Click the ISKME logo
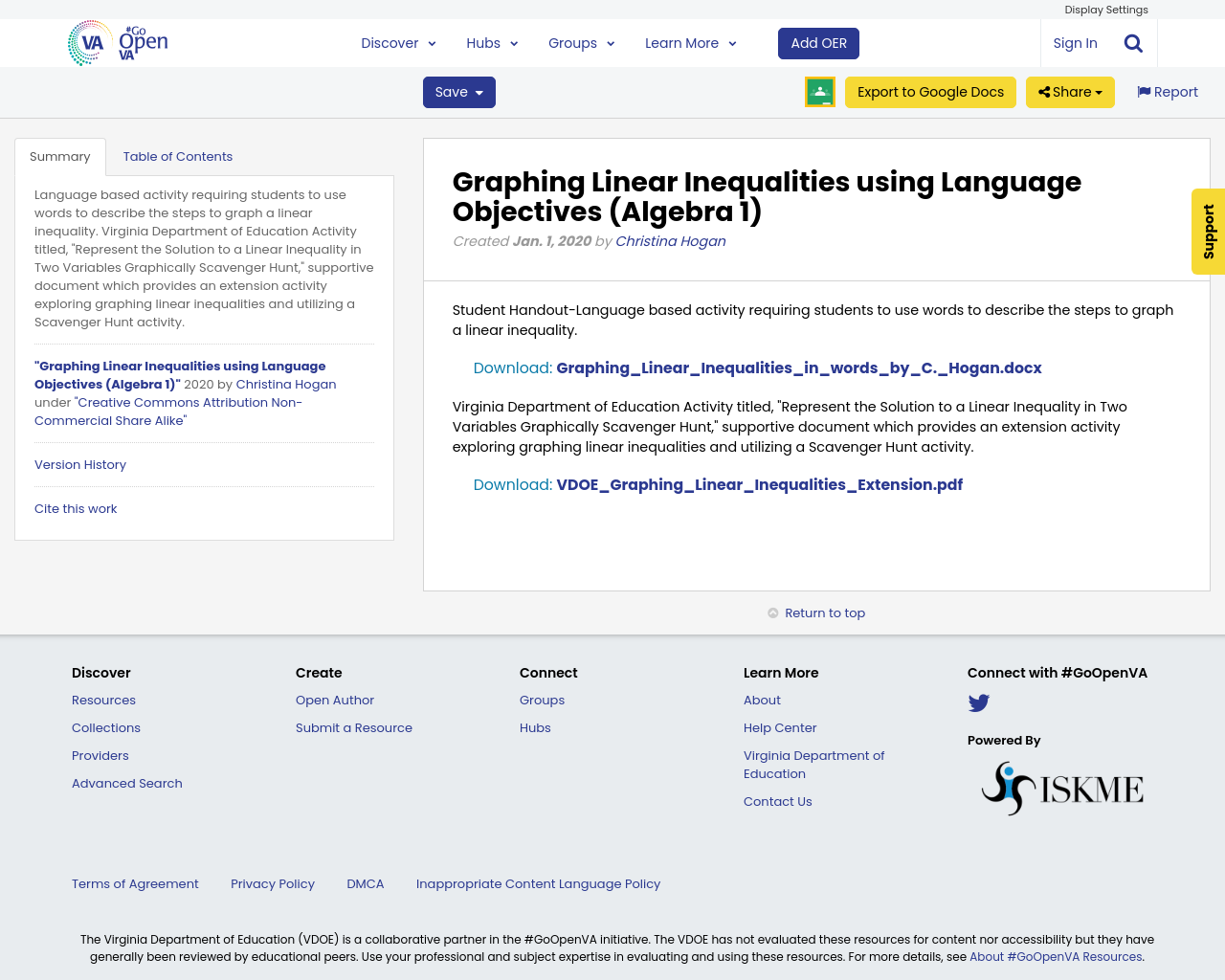Image resolution: width=1225 pixels, height=980 pixels. pos(1061,786)
